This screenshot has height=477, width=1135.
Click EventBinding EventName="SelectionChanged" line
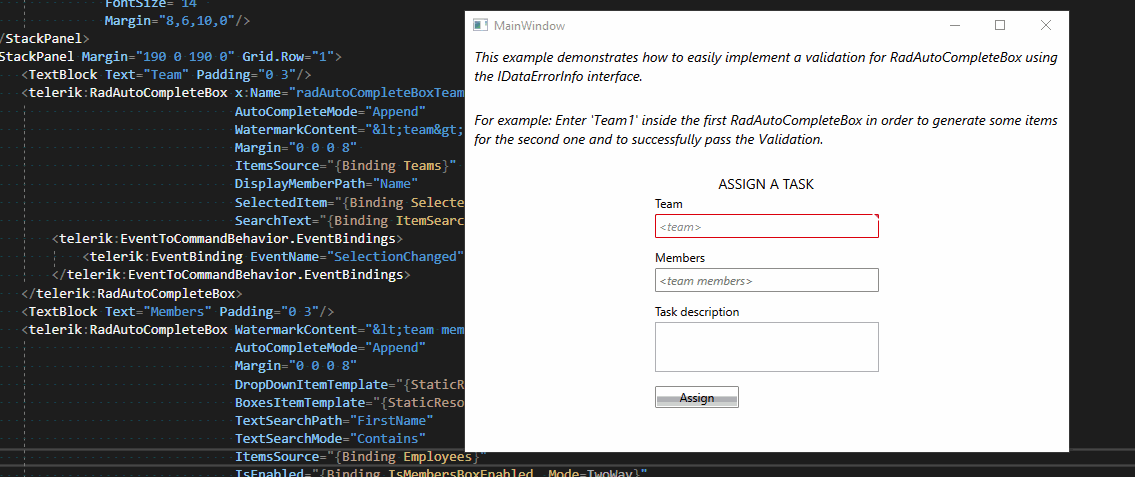click(273, 256)
